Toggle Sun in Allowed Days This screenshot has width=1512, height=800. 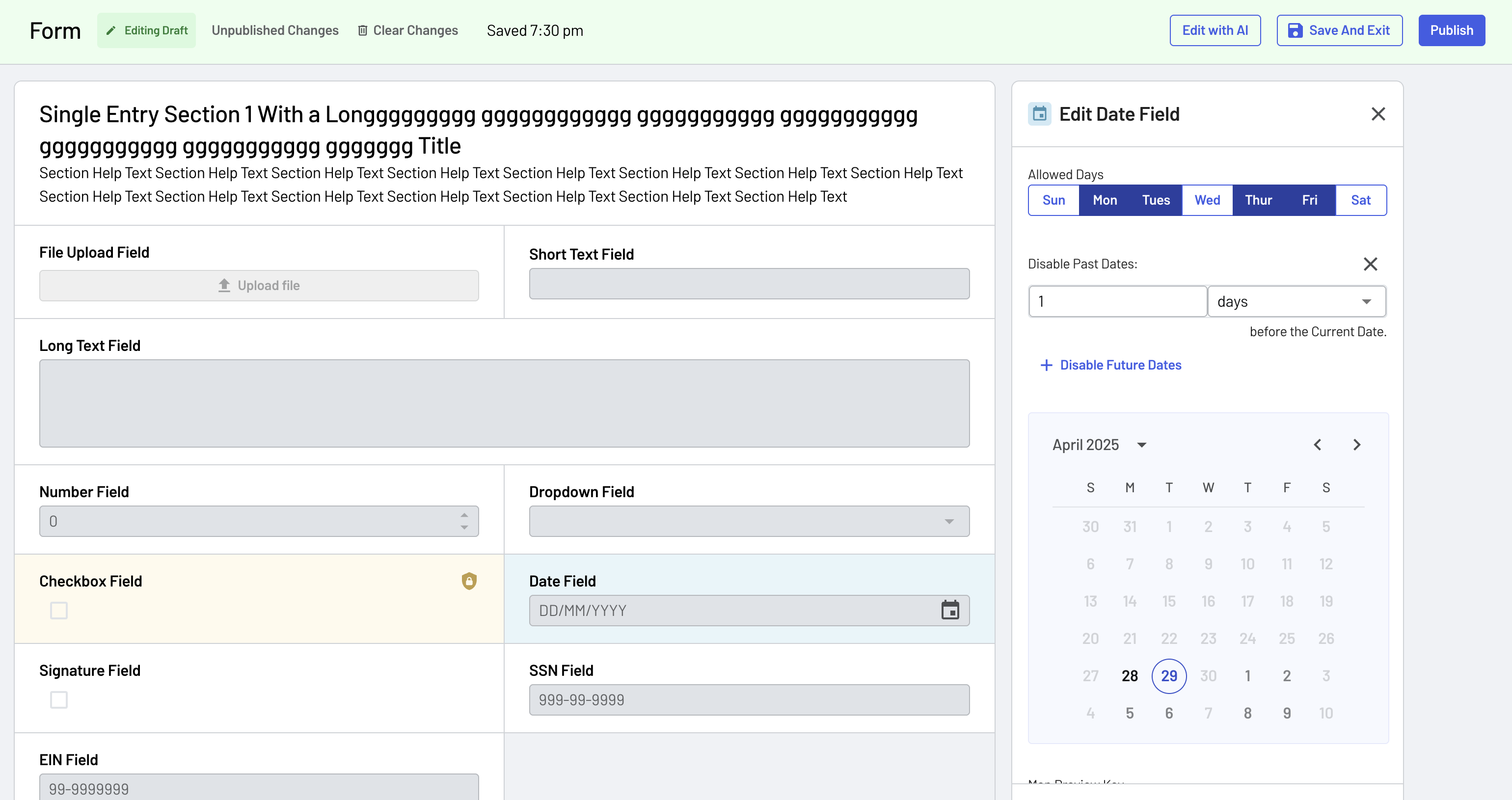click(1053, 200)
